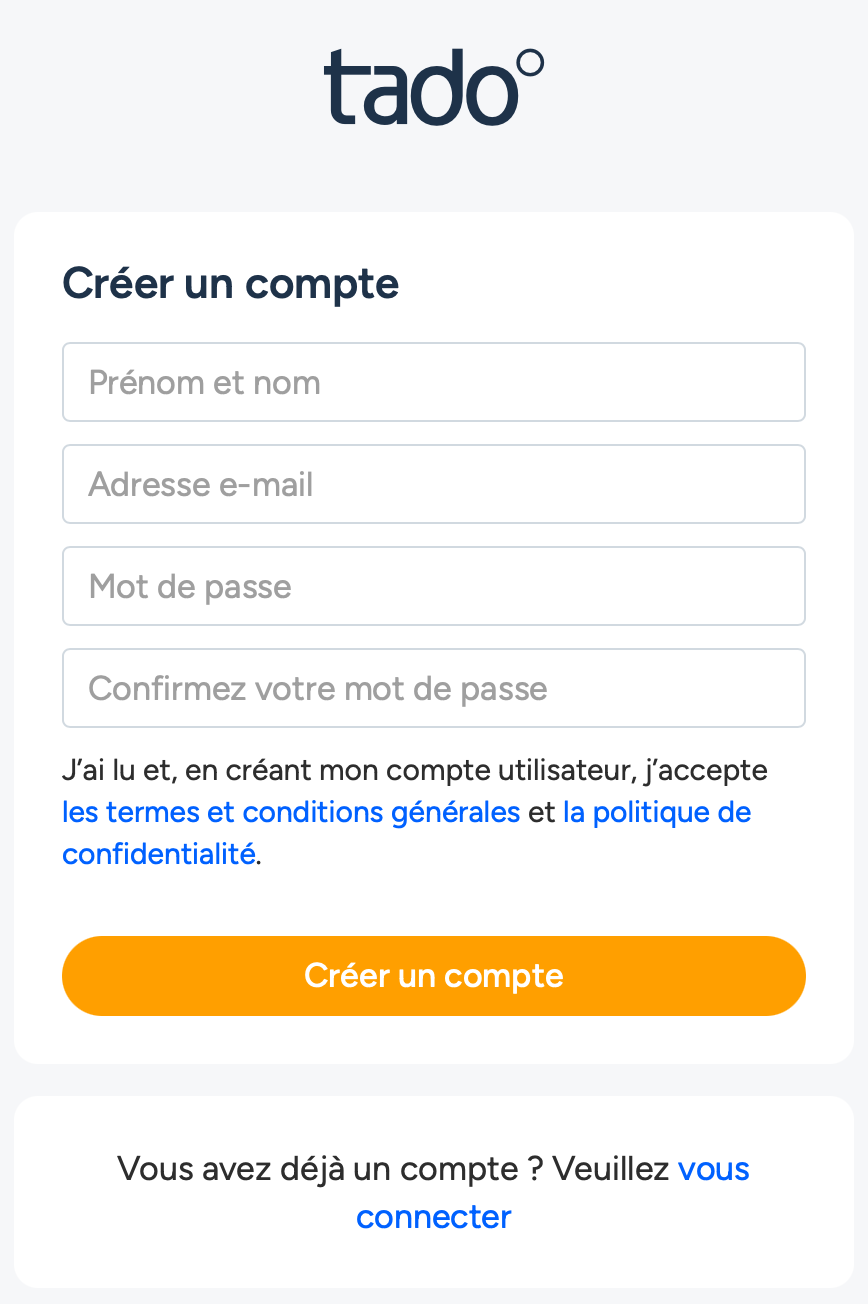Click the Créer un compte heading
Screen dimensions: 868x1304
tap(231, 284)
